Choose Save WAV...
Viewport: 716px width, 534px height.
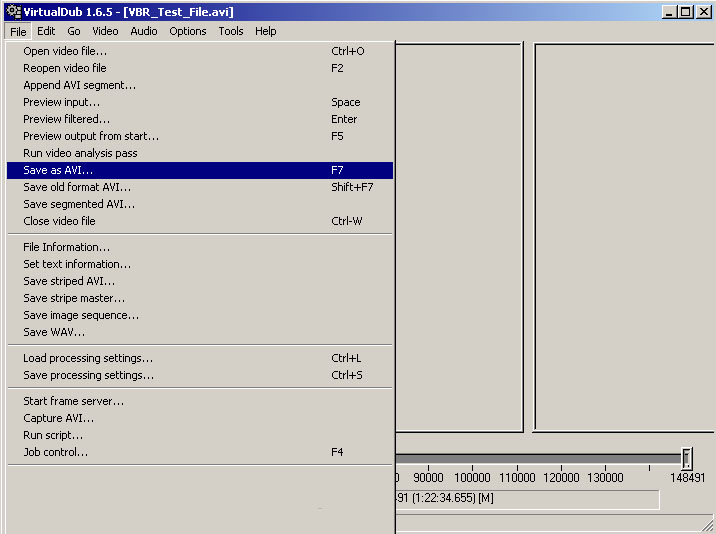pos(200,332)
